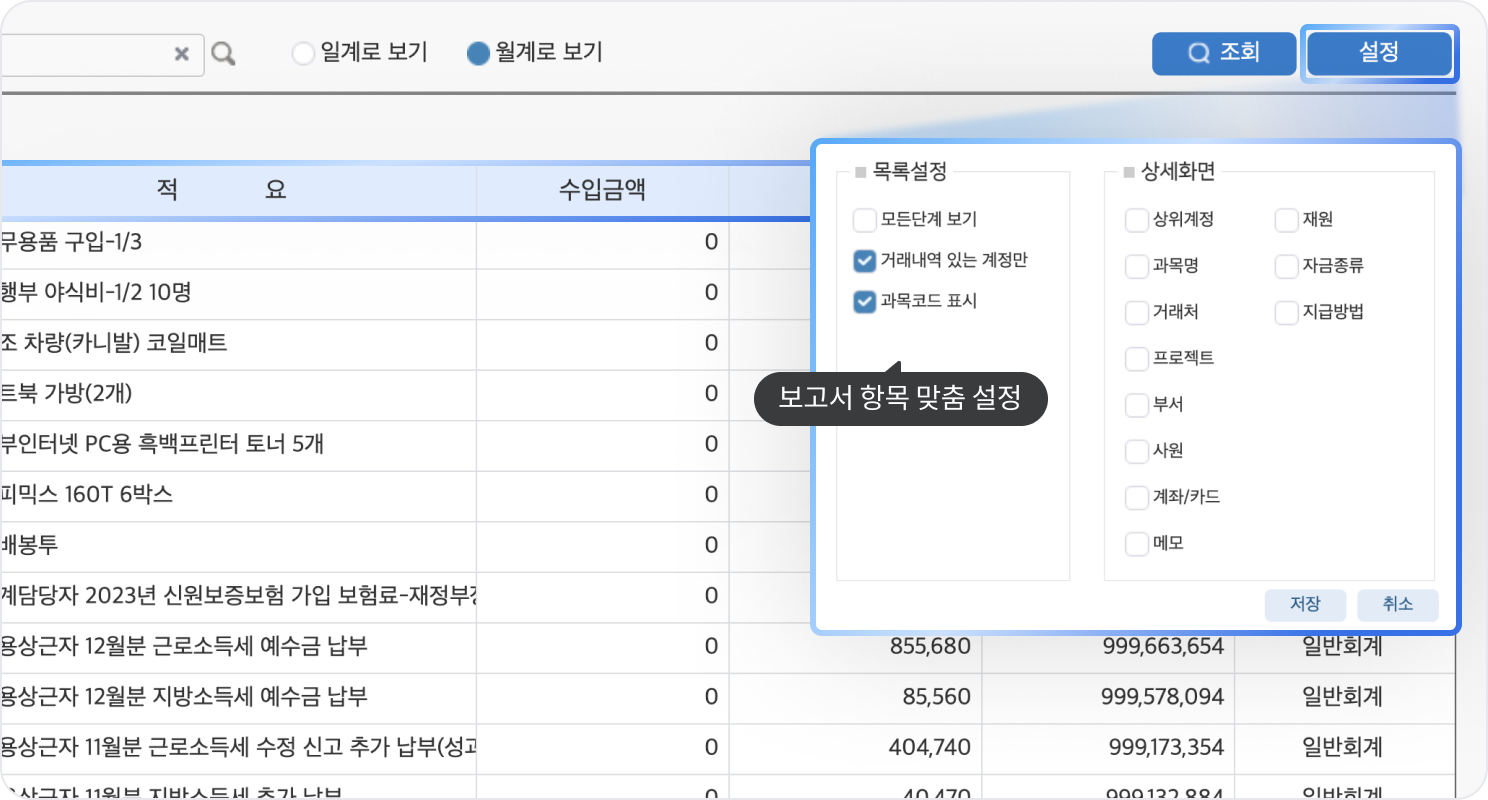Enable the 과목명 checkbox
1488x800 pixels.
pyautogui.click(x=1136, y=266)
